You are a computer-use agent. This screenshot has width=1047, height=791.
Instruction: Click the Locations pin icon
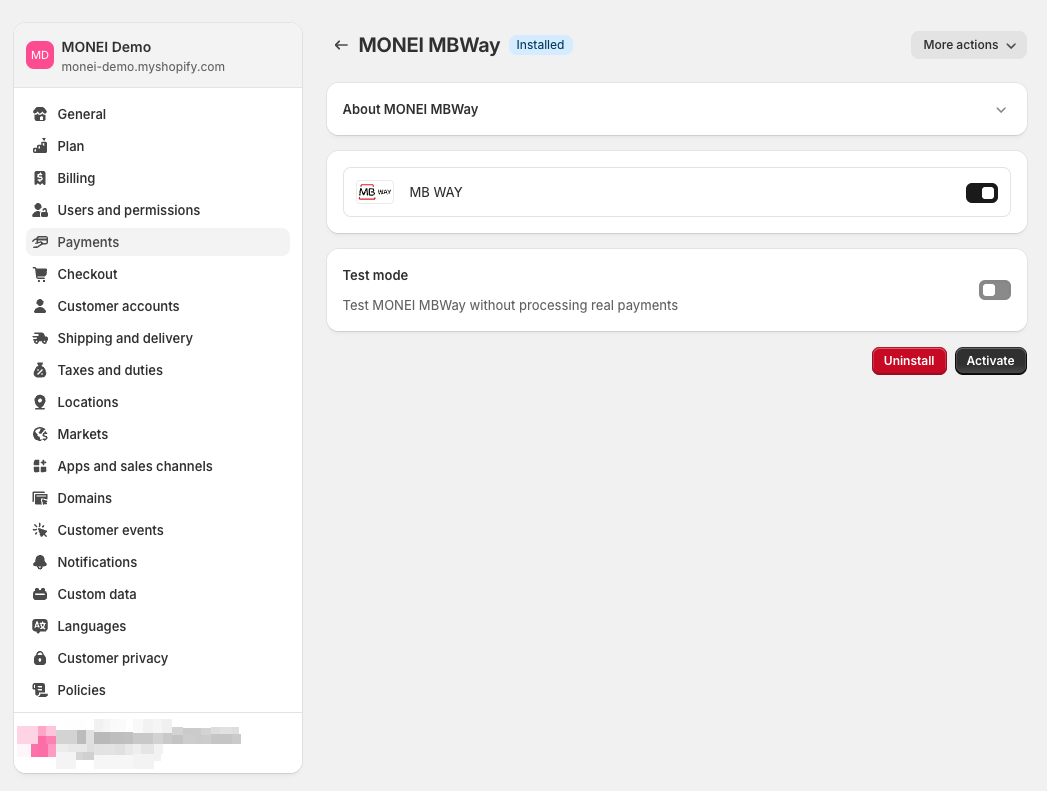40,403
